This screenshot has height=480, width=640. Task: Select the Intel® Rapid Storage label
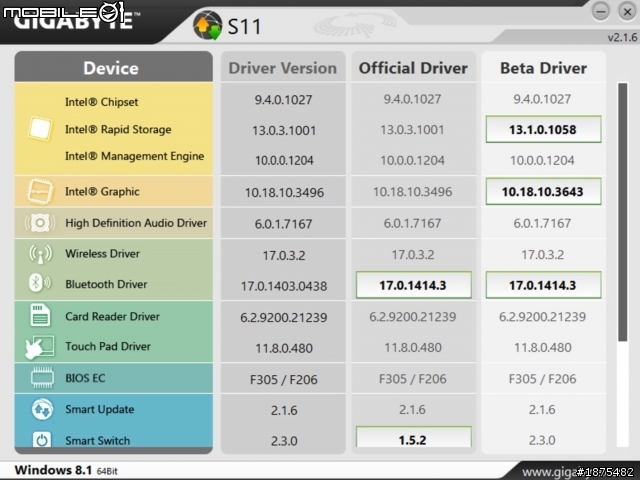[118, 129]
